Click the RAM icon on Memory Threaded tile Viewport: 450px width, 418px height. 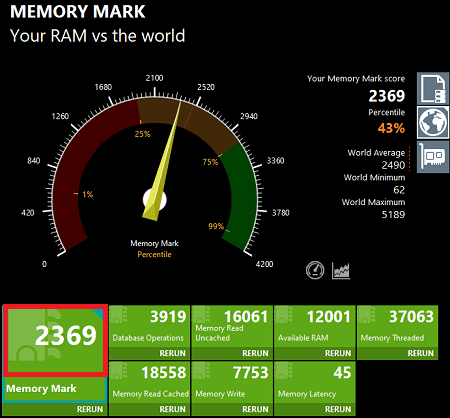(x=367, y=315)
